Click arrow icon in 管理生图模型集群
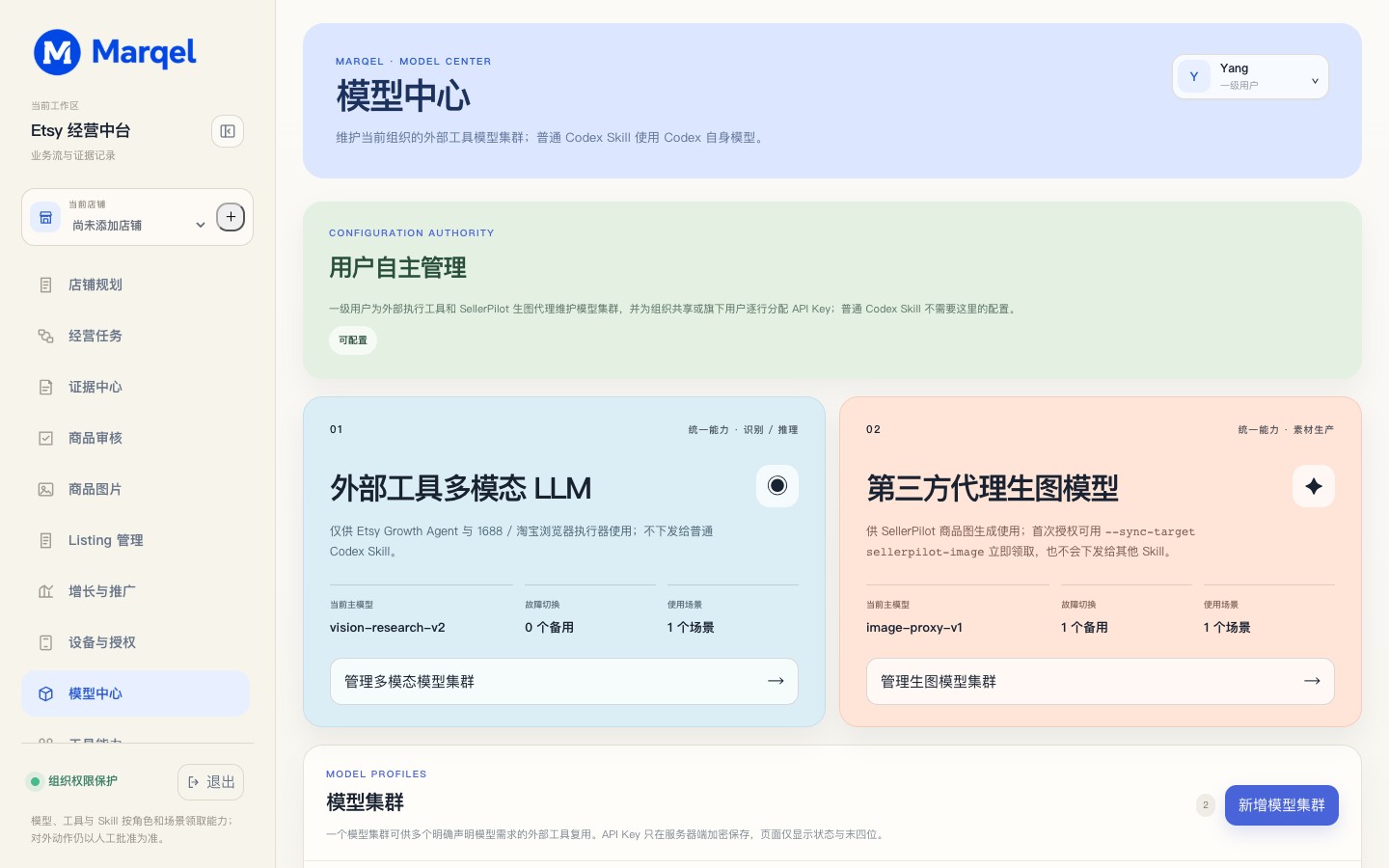 (x=1312, y=681)
